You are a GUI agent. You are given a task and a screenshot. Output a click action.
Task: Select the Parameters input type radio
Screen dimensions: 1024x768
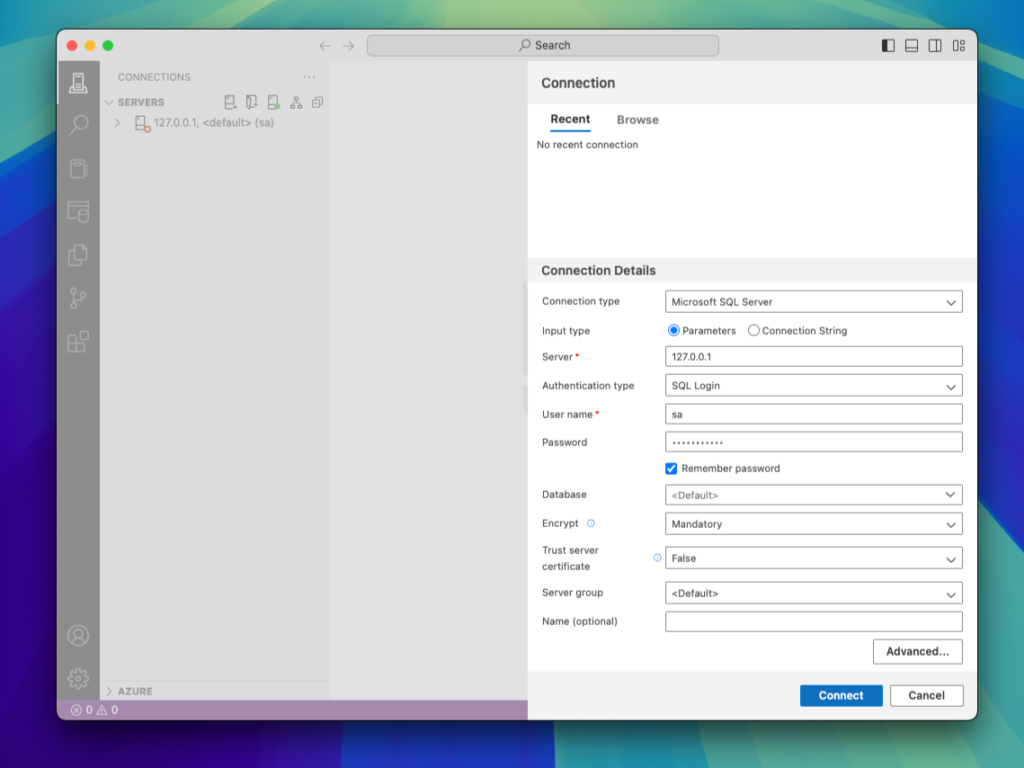pos(673,330)
